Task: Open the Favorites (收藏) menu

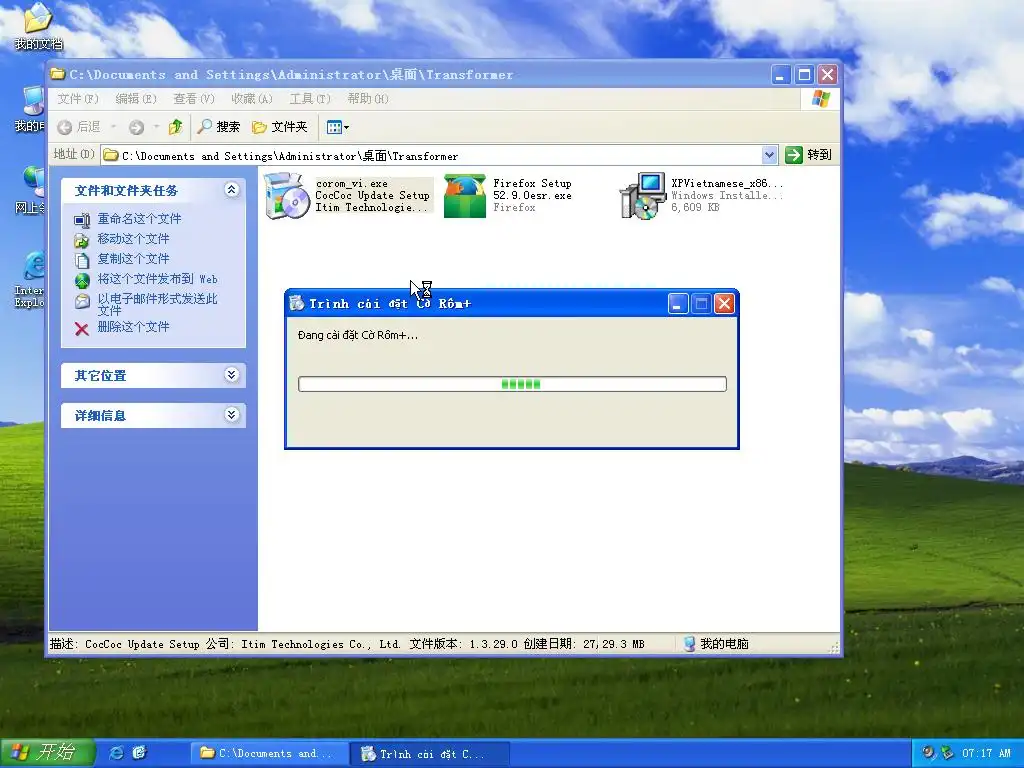Action: 251,99
